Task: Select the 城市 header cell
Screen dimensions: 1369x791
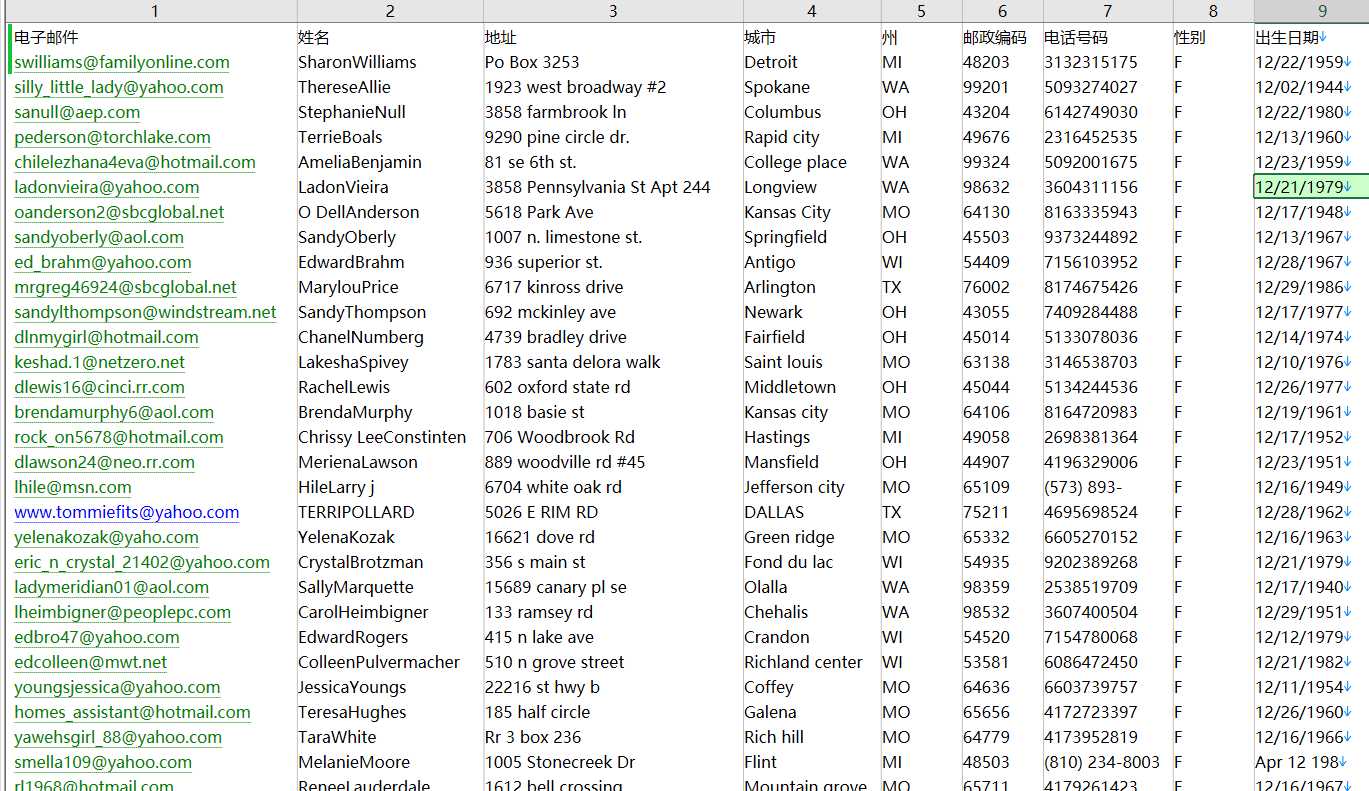Action: pos(812,37)
